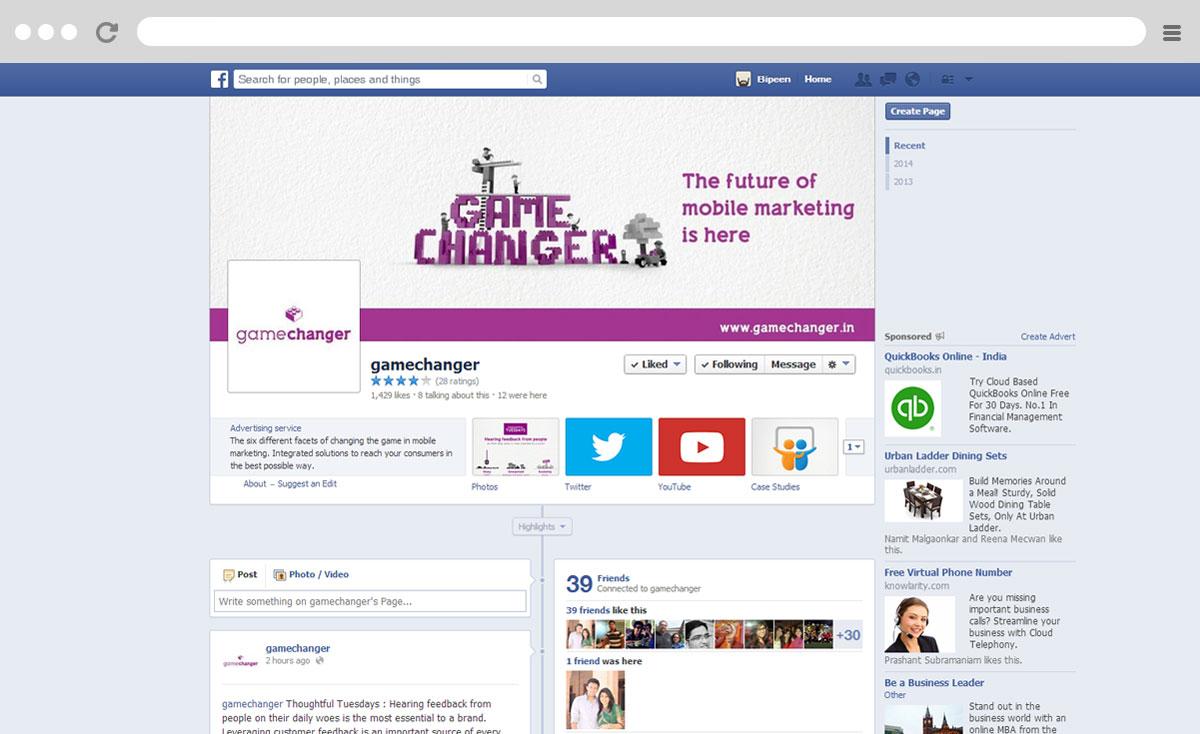
Task: Expand the account menu arrow in navbar
Action: (x=968, y=80)
